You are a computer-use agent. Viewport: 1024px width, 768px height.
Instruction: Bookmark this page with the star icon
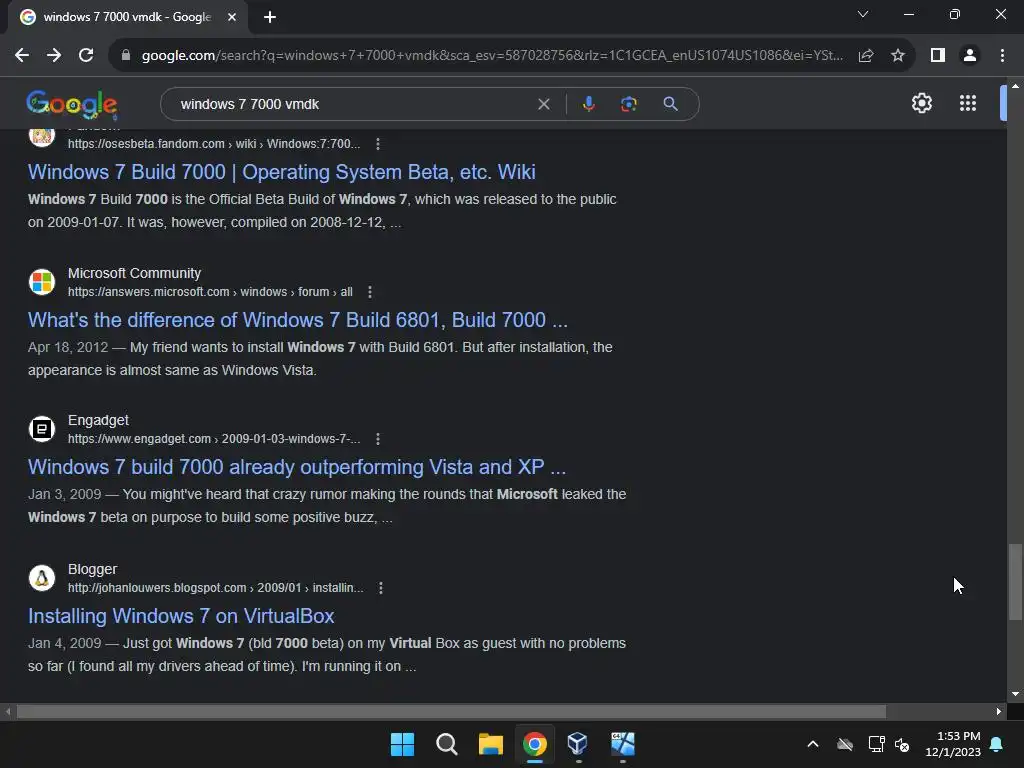(898, 56)
